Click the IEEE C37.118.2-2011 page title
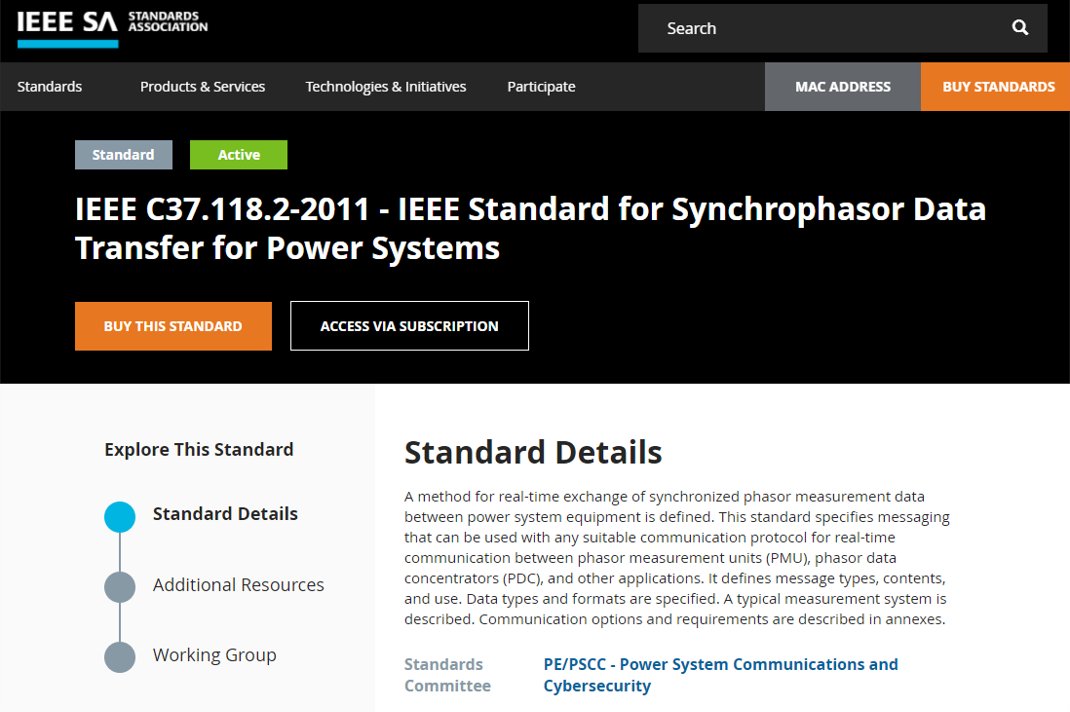Screen dimensions: 1070x712 (x=530, y=228)
